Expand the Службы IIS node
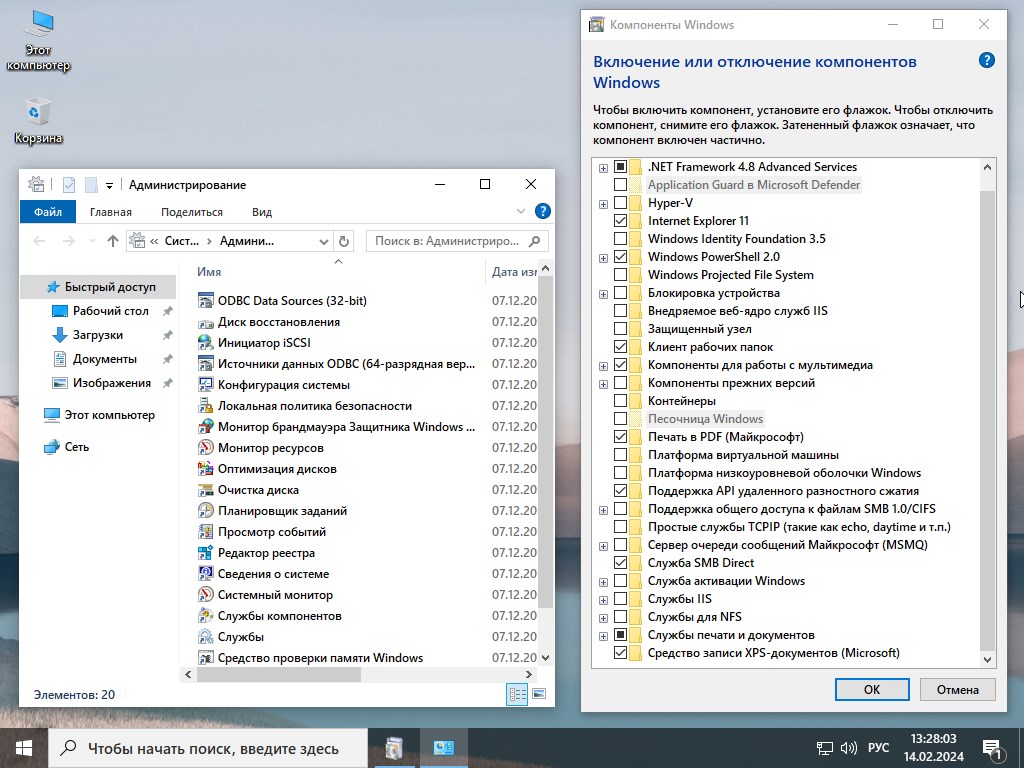 [x=603, y=600]
